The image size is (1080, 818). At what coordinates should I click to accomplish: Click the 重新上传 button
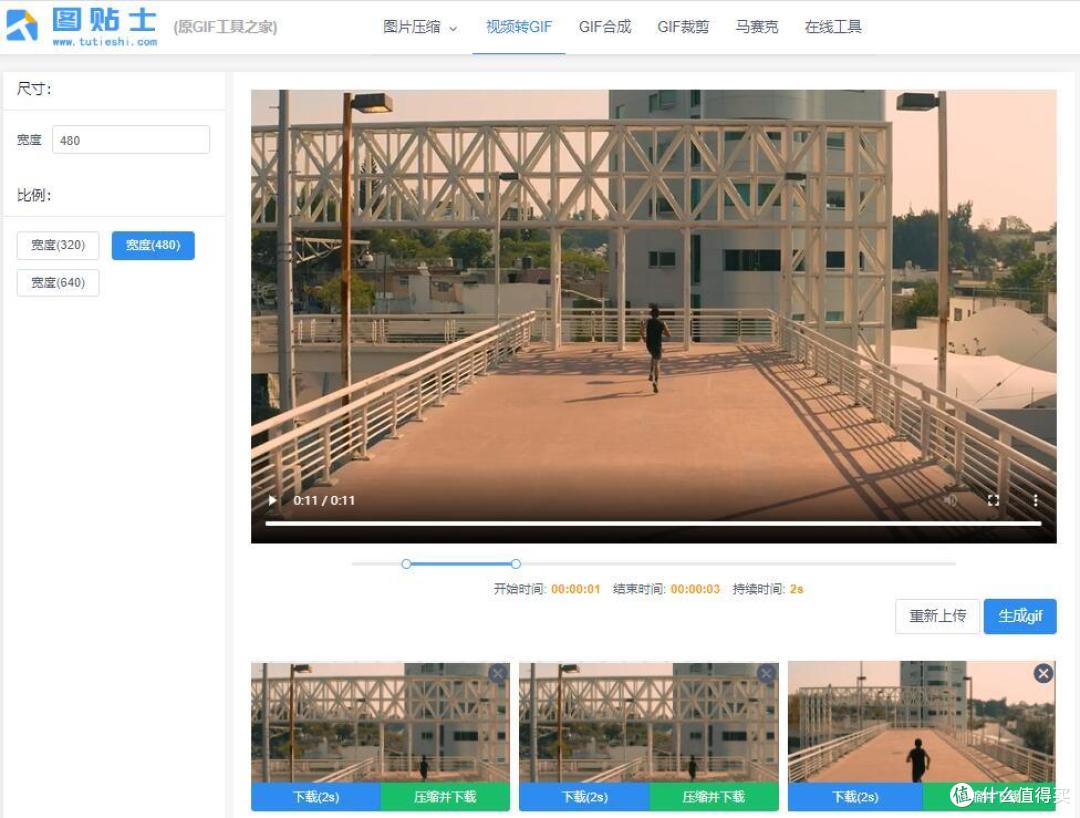937,616
